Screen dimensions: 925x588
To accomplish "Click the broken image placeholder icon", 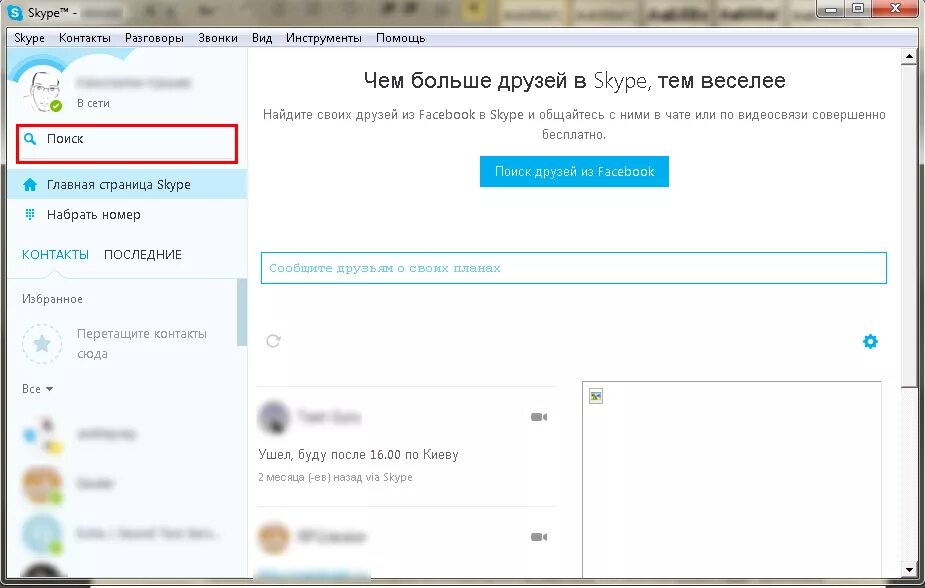I will click(x=596, y=396).
